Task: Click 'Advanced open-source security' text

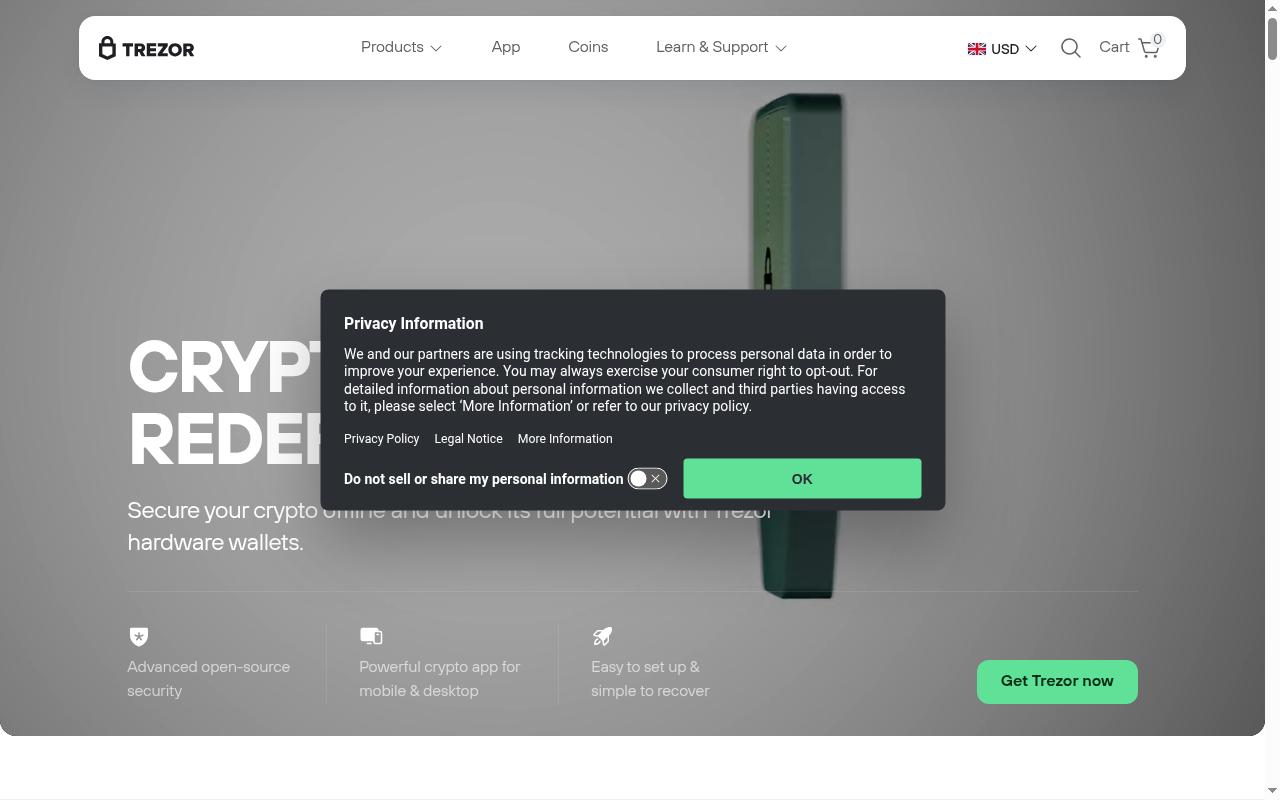Action: (209, 679)
